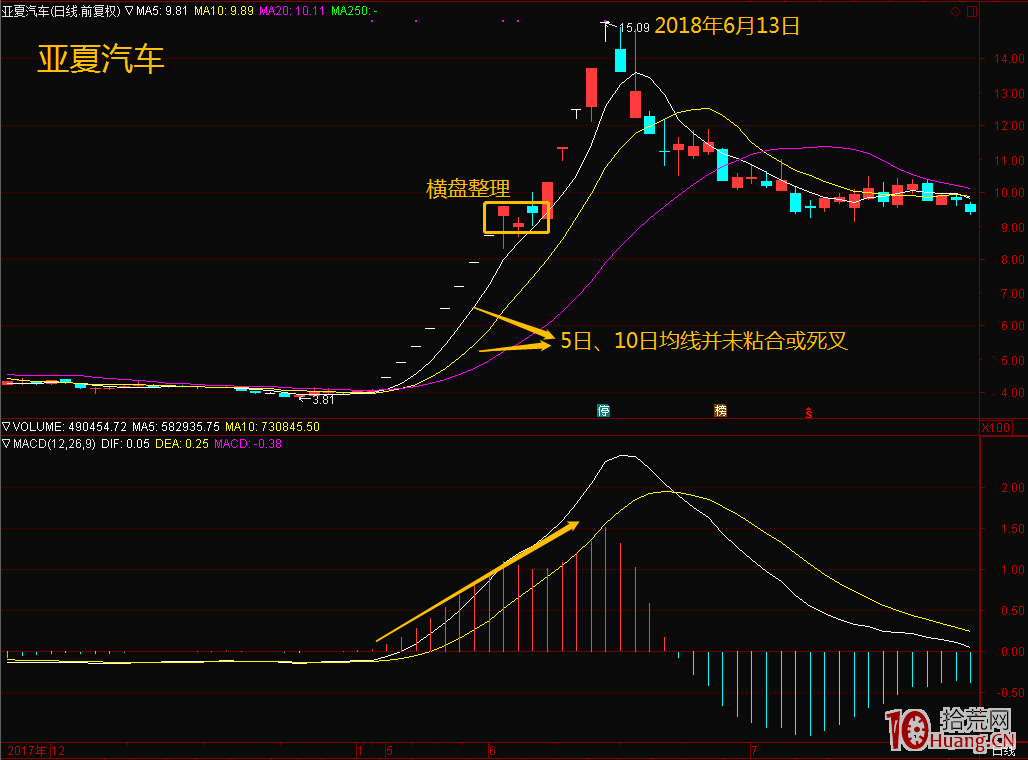Click the DIF: 0.05 value

pyautogui.click(x=125, y=444)
